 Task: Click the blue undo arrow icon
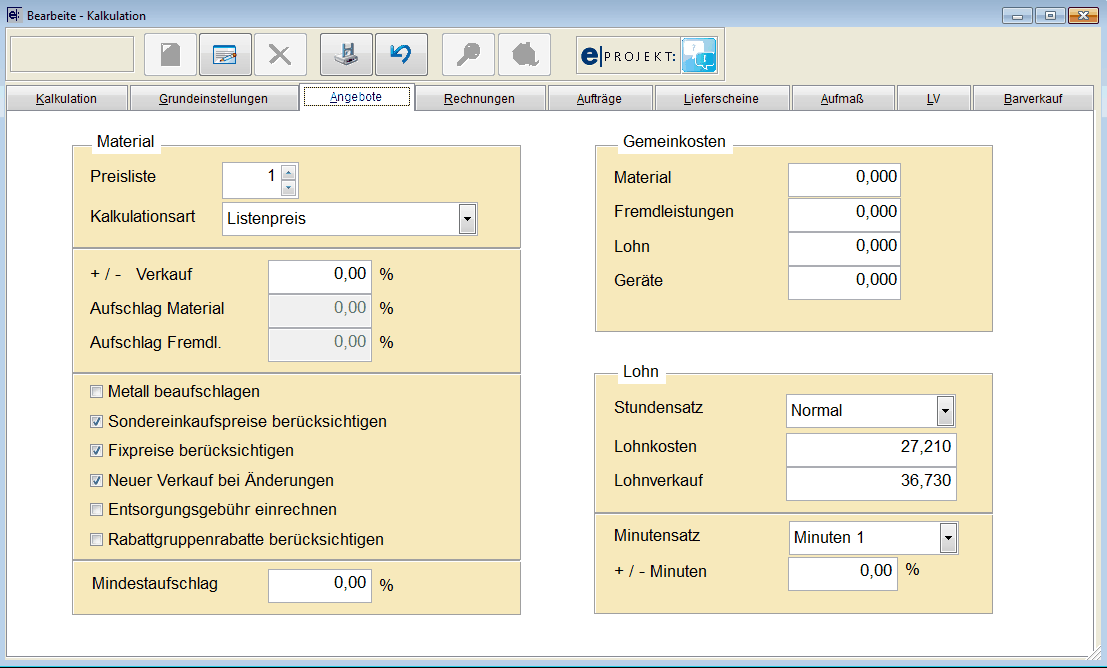point(401,55)
